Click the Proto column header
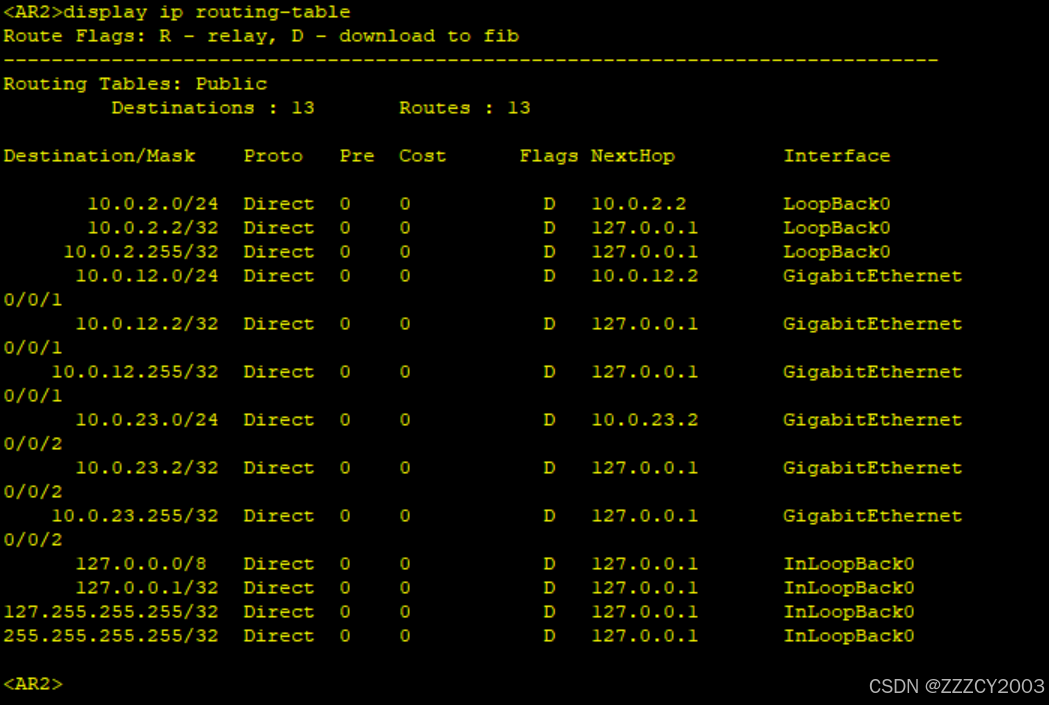Image resolution: width=1049 pixels, height=705 pixels. coord(273,156)
